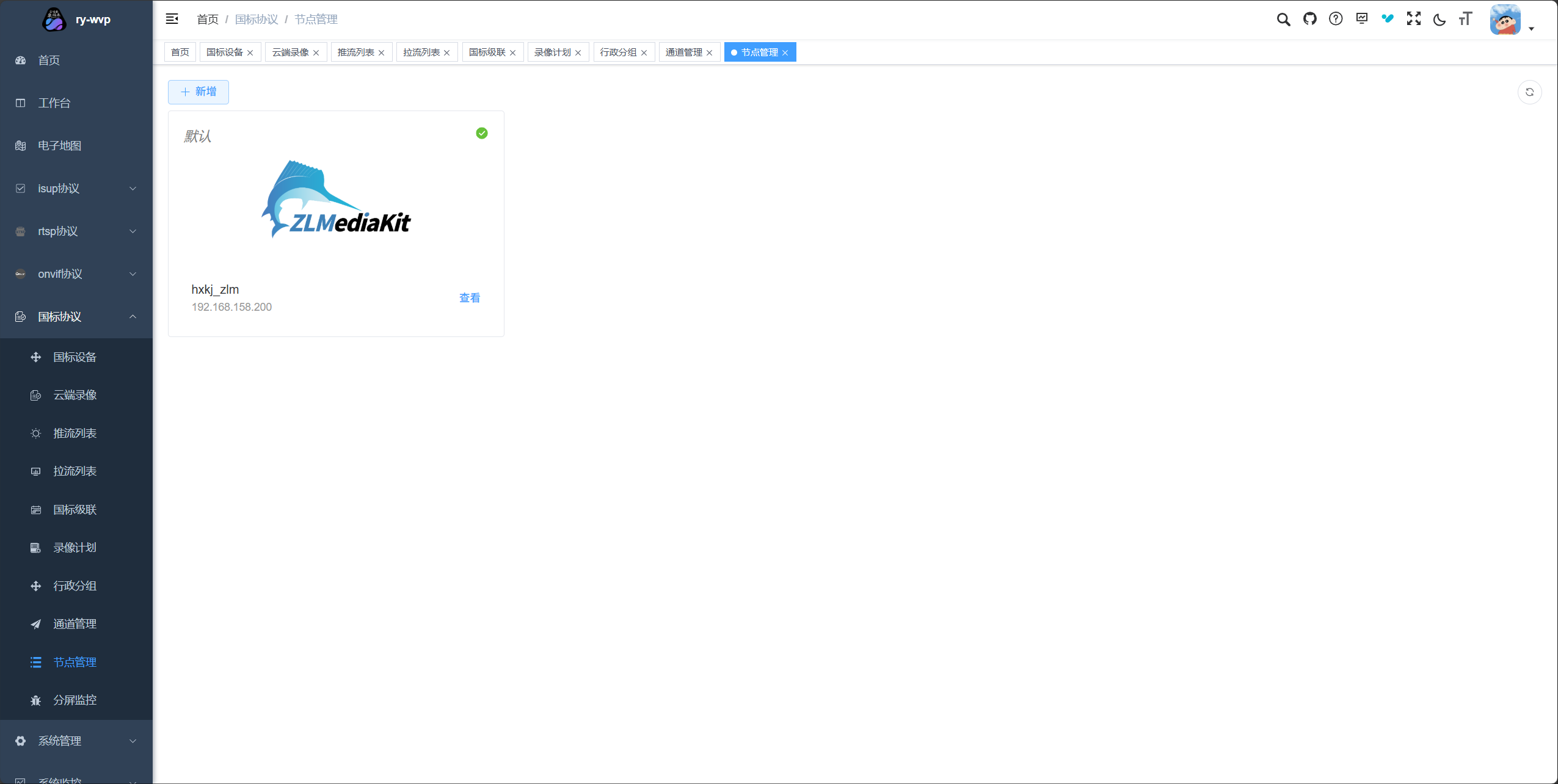1558x784 pixels.
Task: Collapse the sidebar with the hamburger icon
Action: pos(172,19)
